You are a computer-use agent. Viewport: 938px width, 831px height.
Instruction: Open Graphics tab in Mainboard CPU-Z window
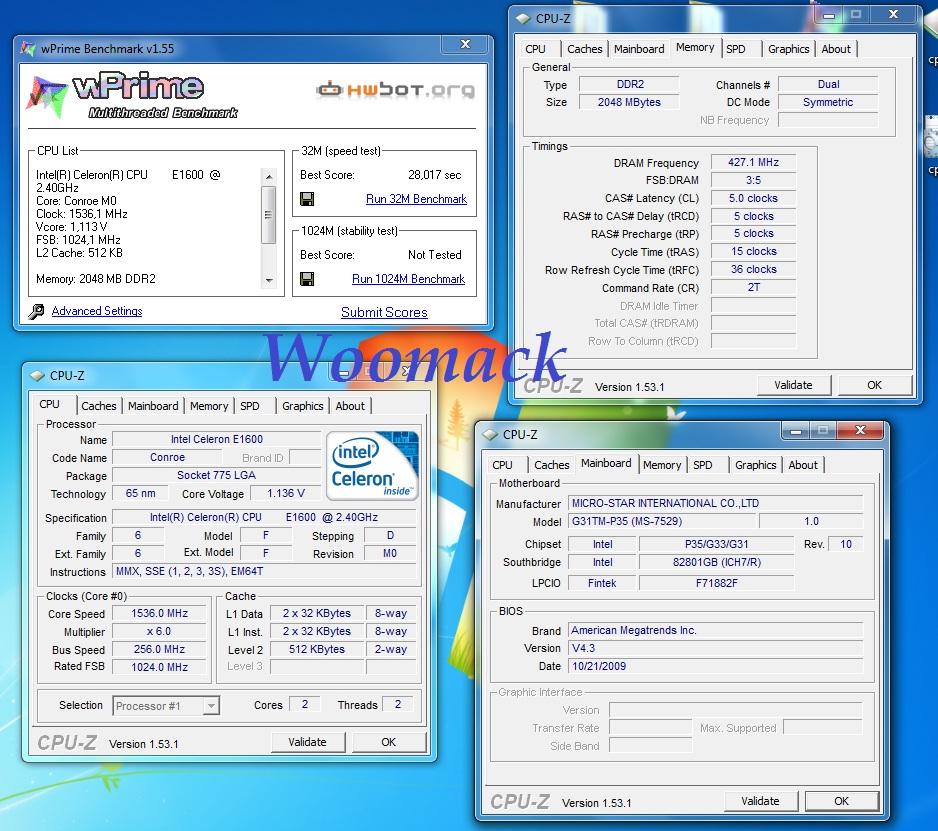pos(756,465)
